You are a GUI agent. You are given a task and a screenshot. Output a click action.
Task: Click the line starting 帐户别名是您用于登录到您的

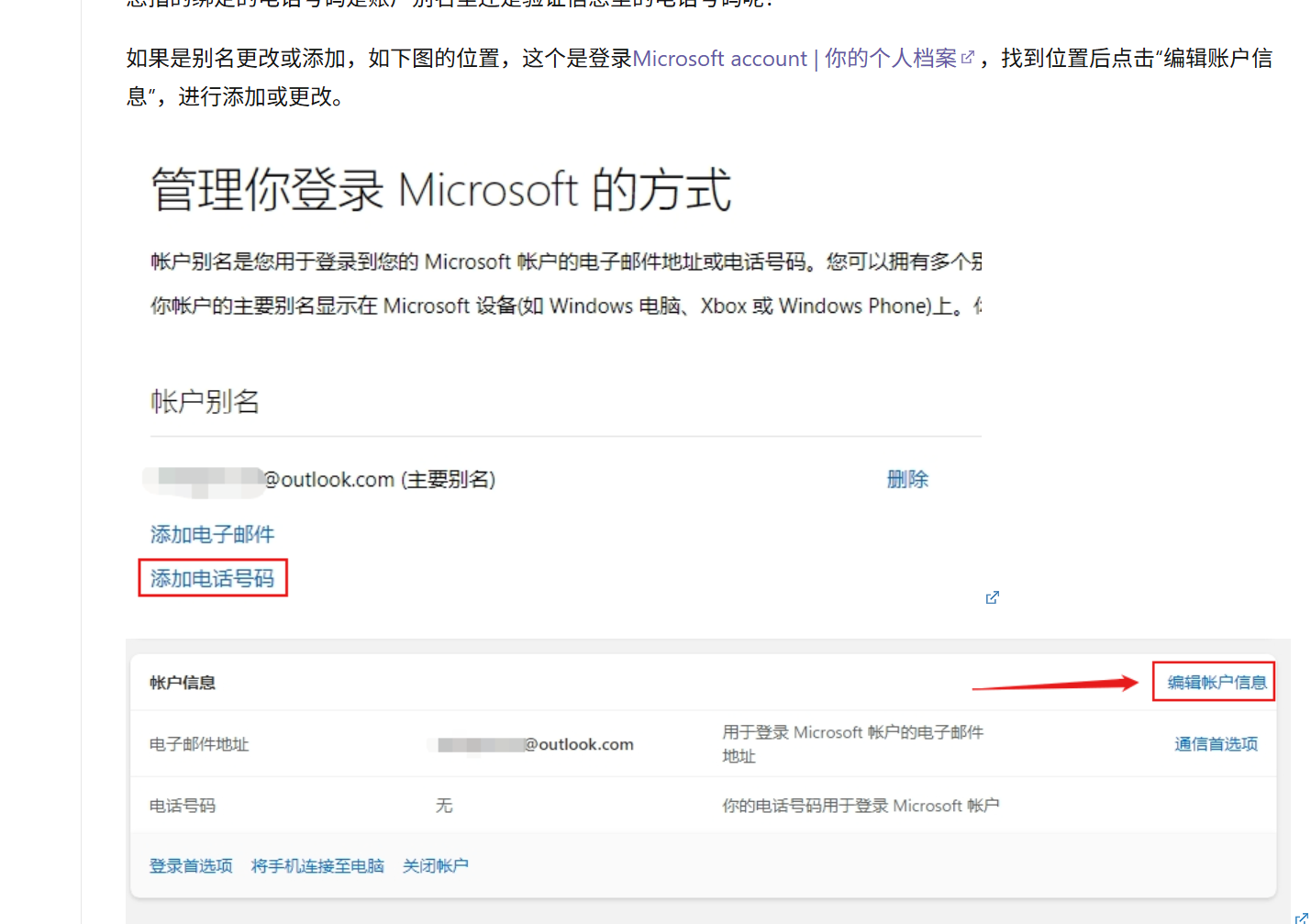point(566,262)
